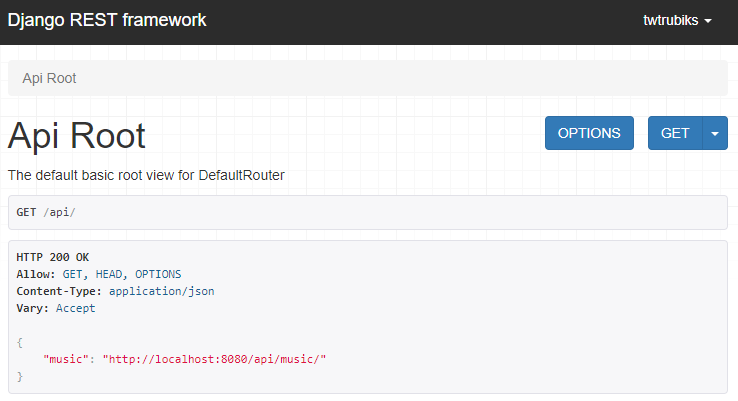Click the "music" JSON key
738x401 pixels.
point(65,359)
